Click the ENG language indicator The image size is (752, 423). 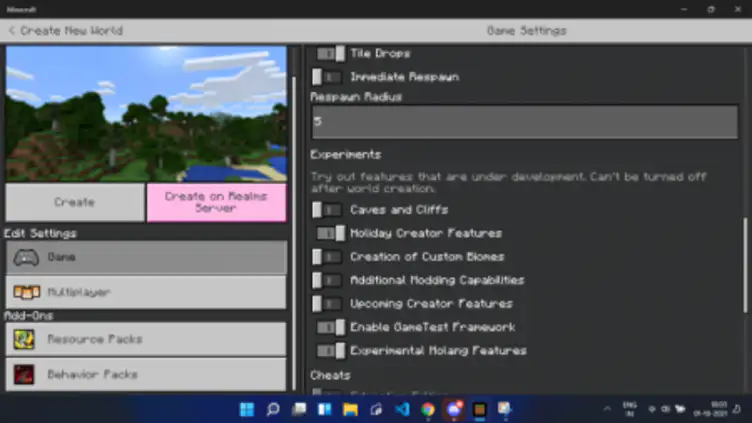click(x=630, y=409)
